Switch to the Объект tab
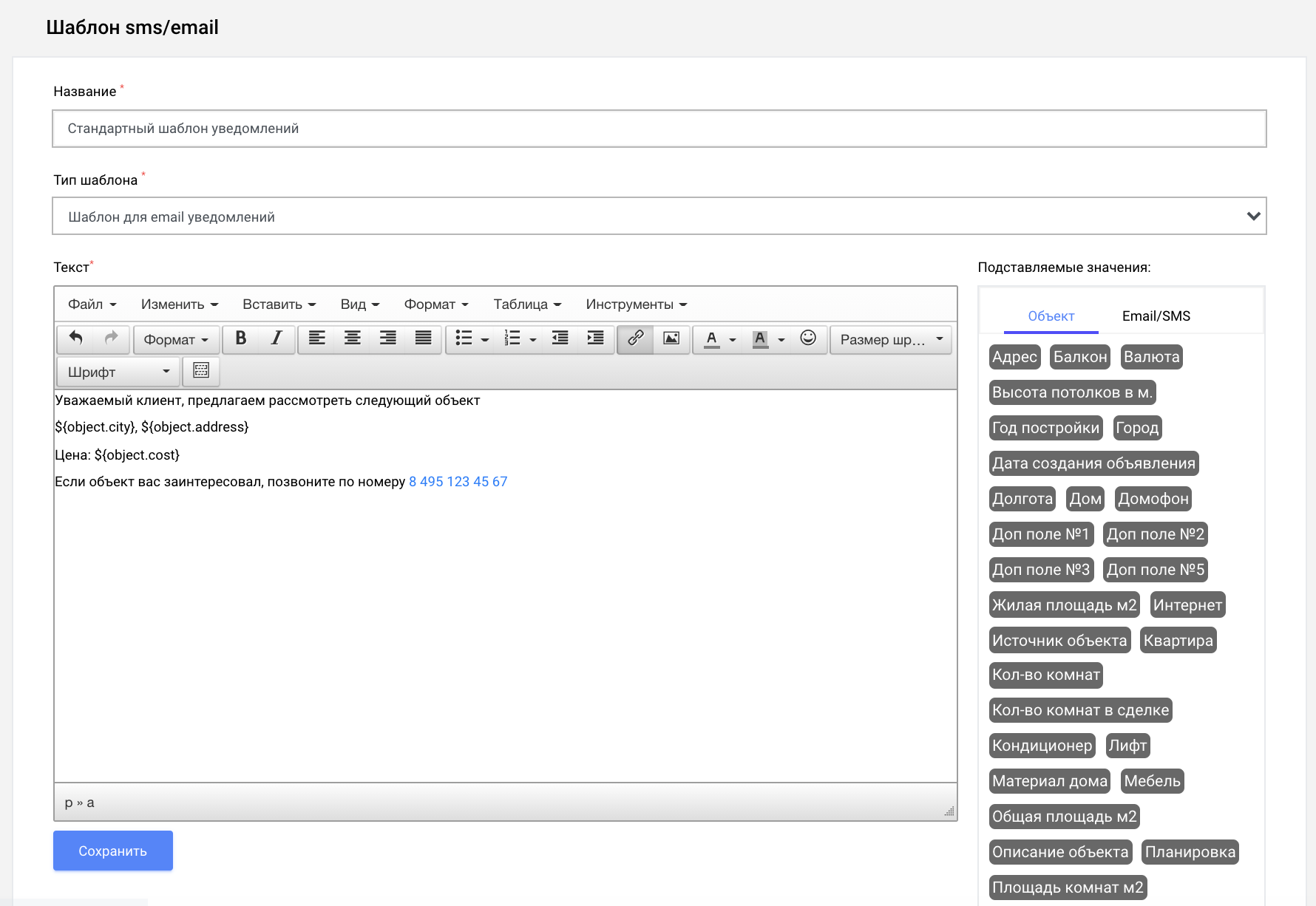Screen dimensions: 1316x906 (x=1051, y=316)
